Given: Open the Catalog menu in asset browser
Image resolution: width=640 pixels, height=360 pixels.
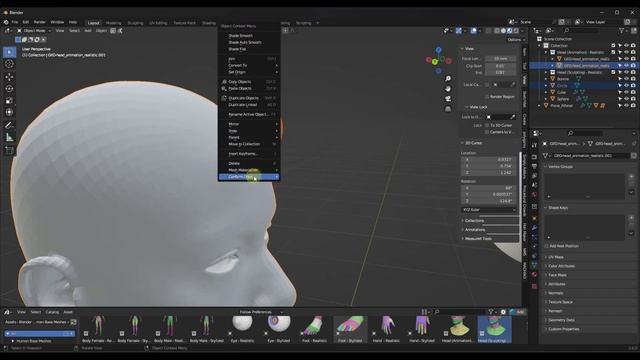Looking at the screenshot, I should click(52, 312).
